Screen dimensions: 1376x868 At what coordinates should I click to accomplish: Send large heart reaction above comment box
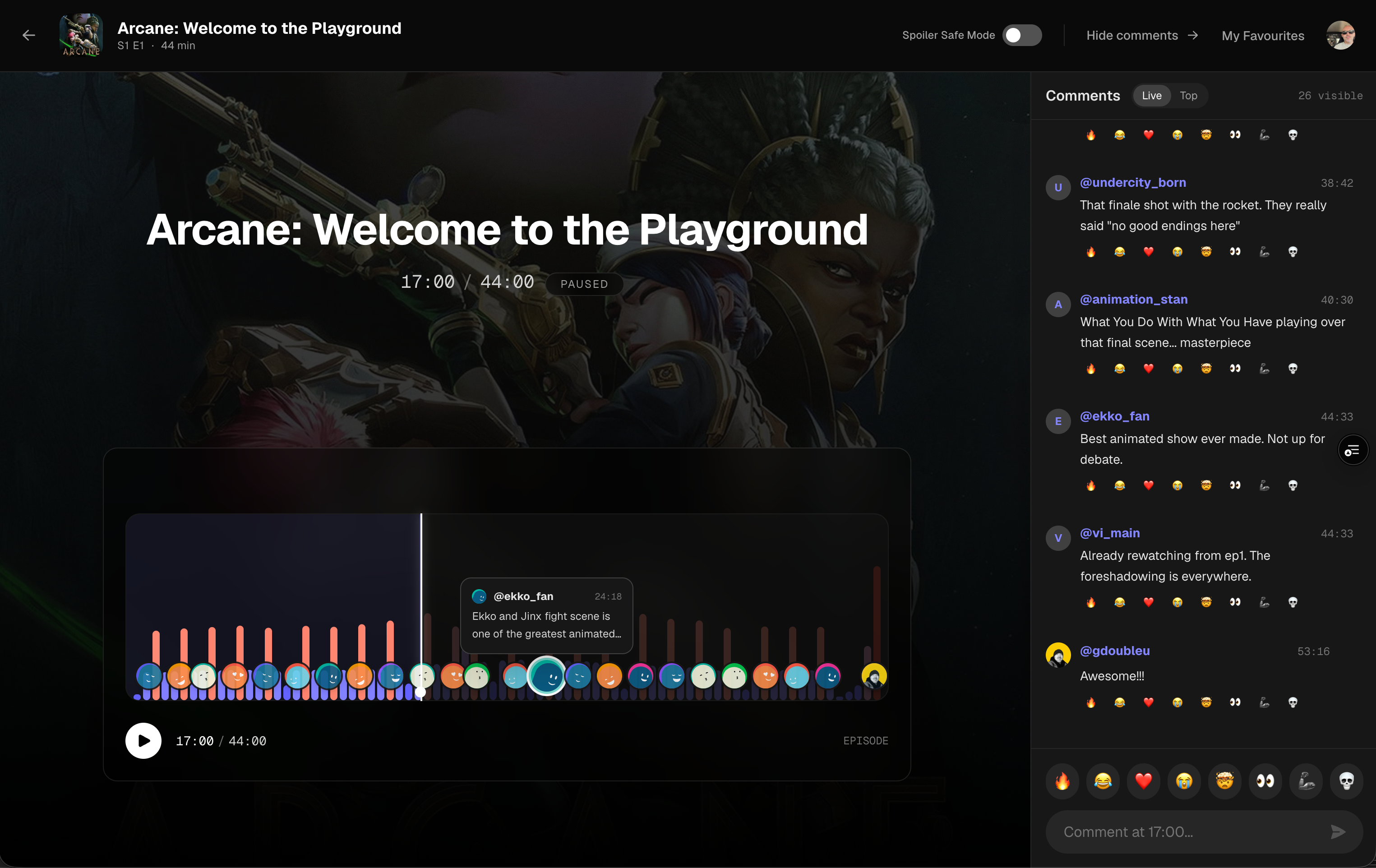pyautogui.click(x=1143, y=781)
